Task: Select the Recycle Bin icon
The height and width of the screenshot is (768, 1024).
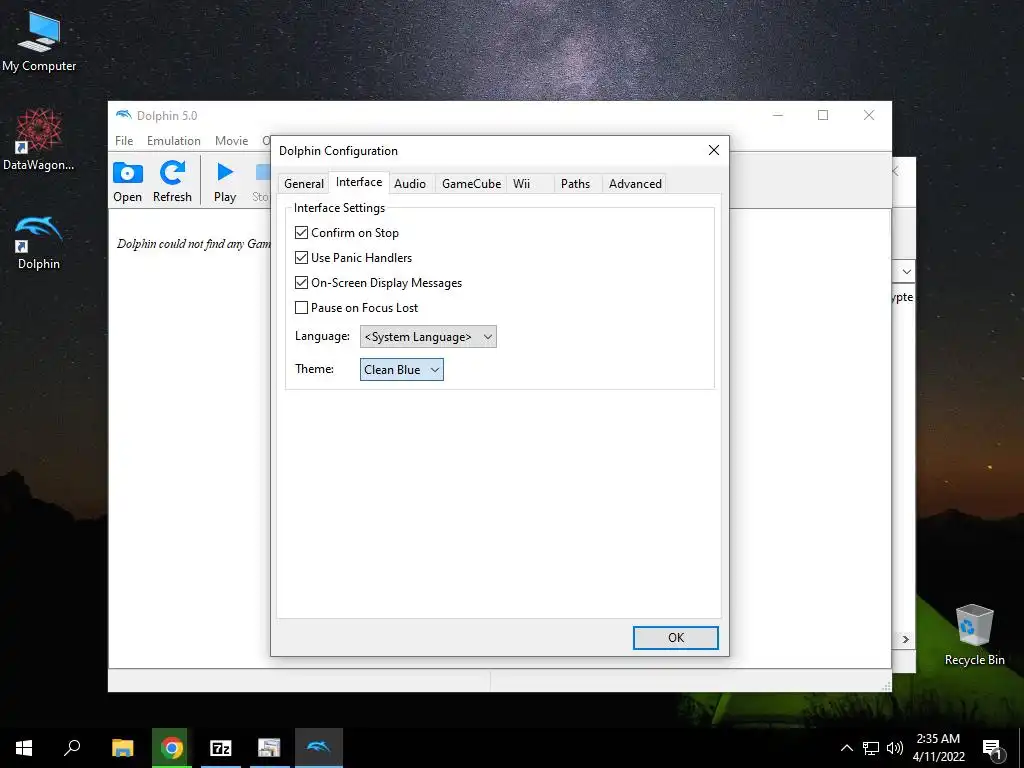Action: (x=974, y=635)
